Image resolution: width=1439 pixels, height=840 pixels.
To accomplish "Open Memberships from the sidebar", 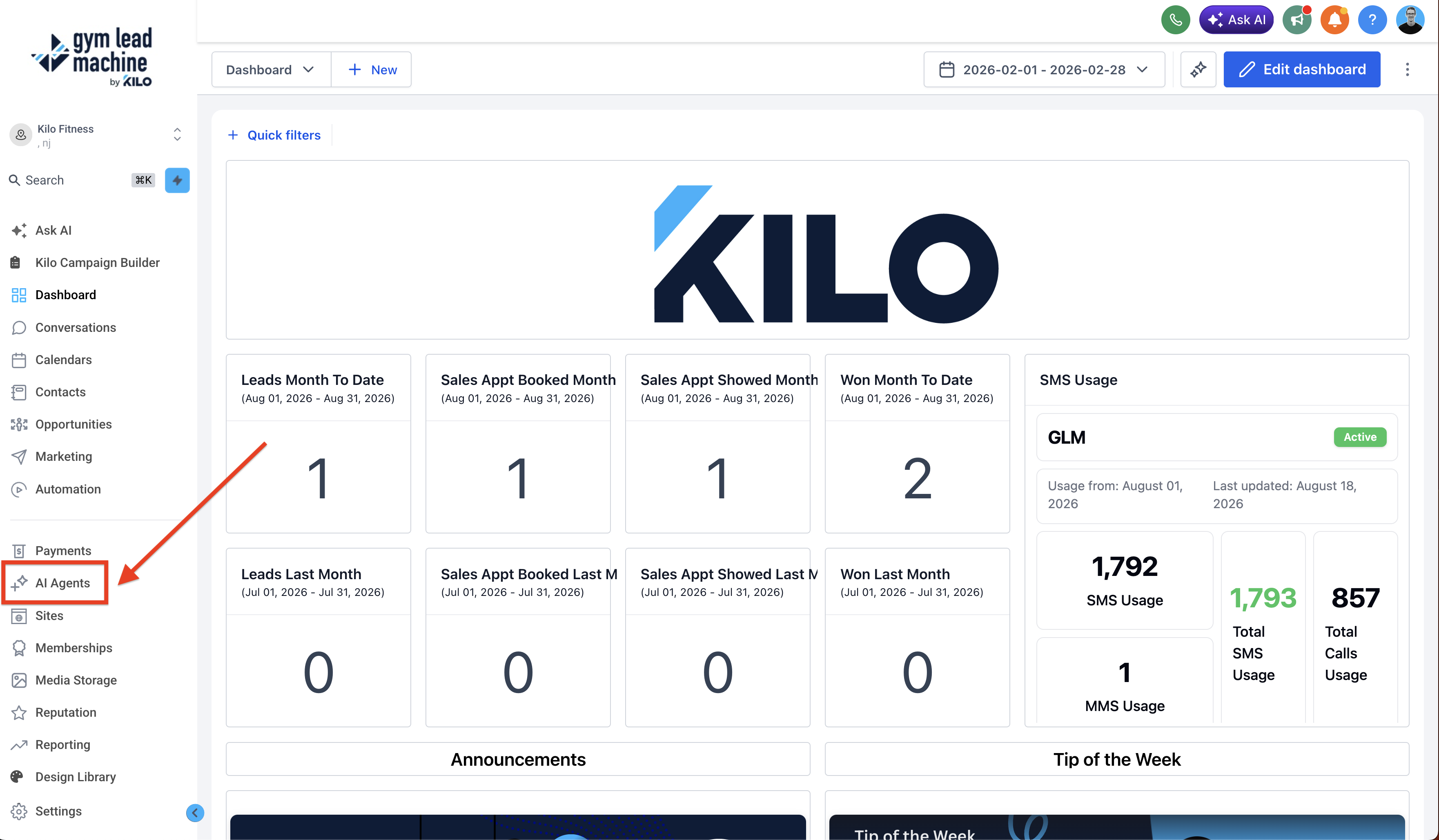I will pos(74,648).
